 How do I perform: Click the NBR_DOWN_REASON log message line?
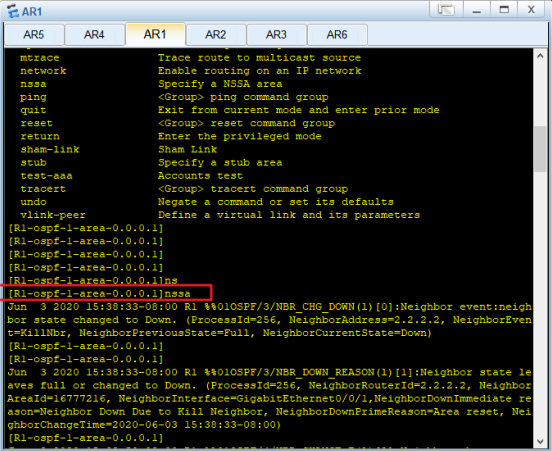pyautogui.click(x=269, y=372)
